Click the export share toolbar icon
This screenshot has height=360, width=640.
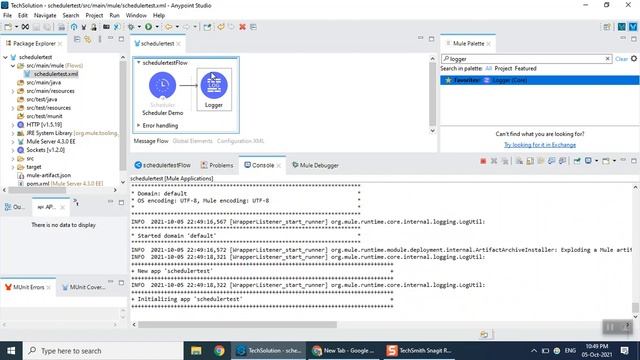pyautogui.click(x=207, y=27)
